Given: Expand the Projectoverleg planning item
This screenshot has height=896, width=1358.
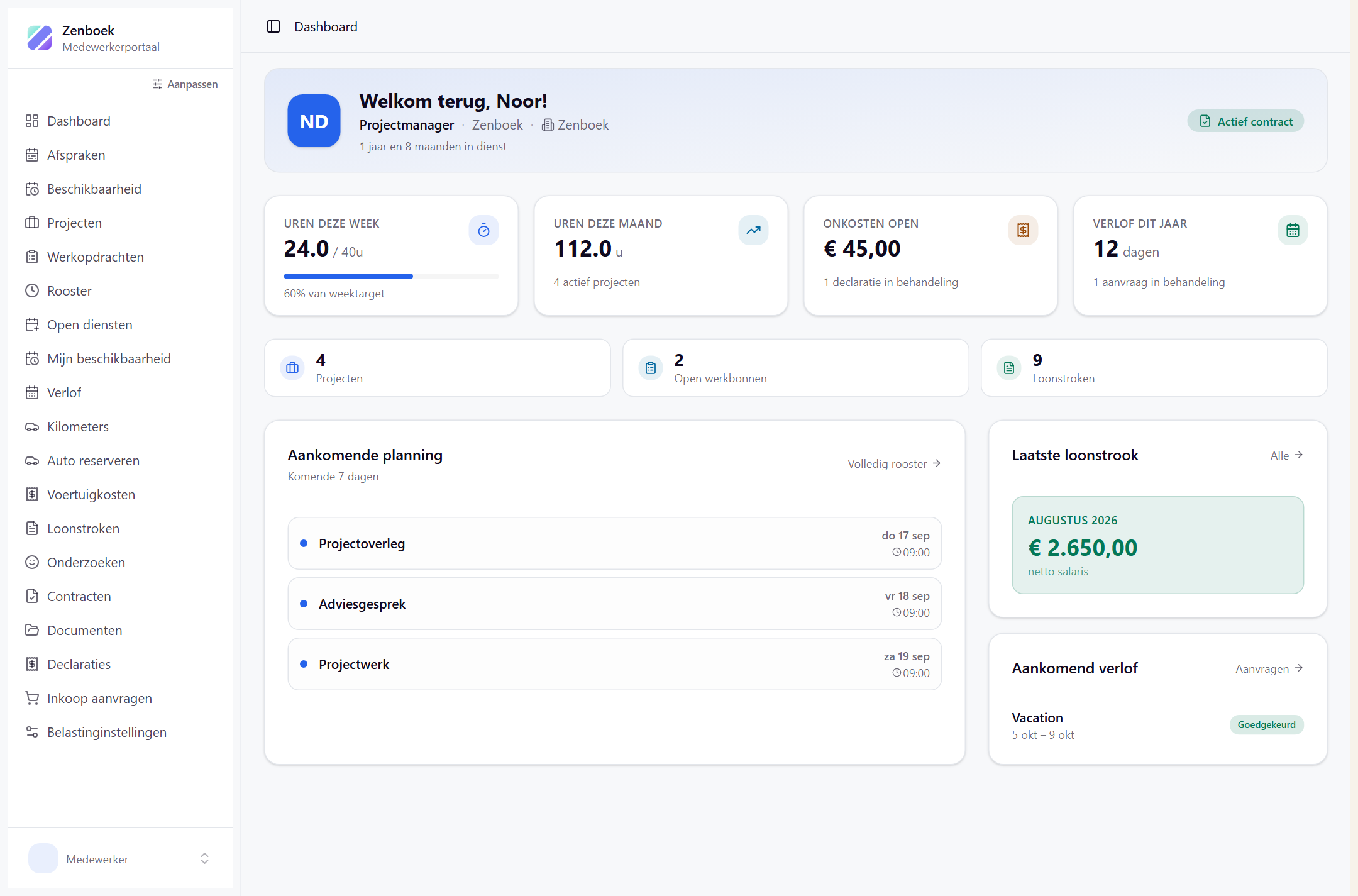Looking at the screenshot, I should point(614,543).
